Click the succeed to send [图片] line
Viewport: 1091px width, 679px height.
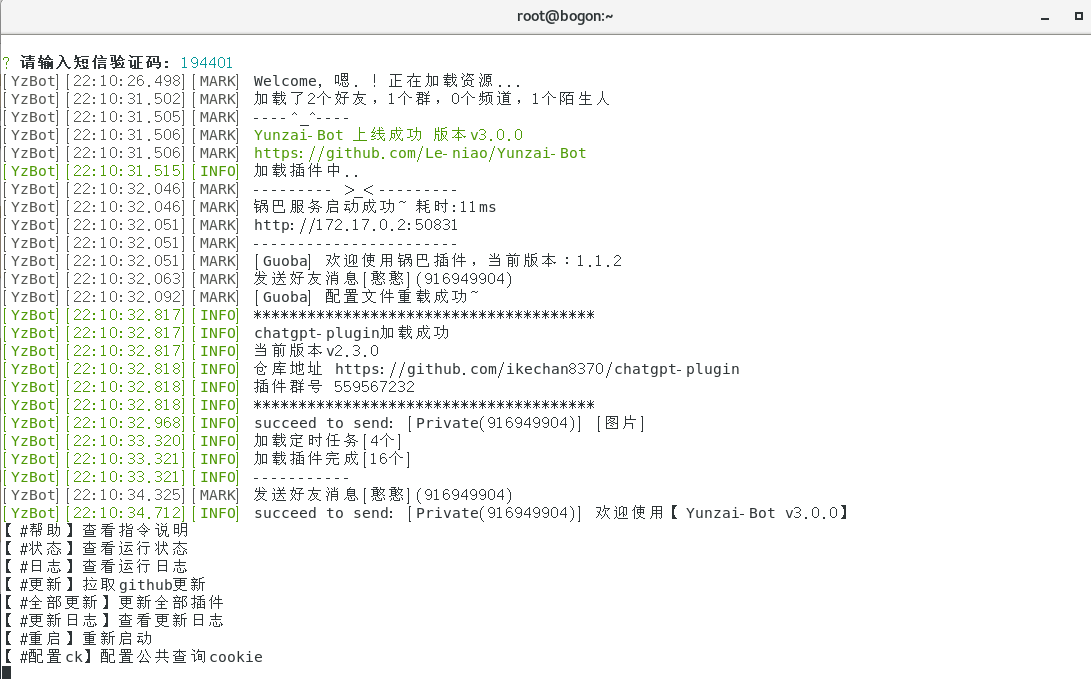click(449, 423)
